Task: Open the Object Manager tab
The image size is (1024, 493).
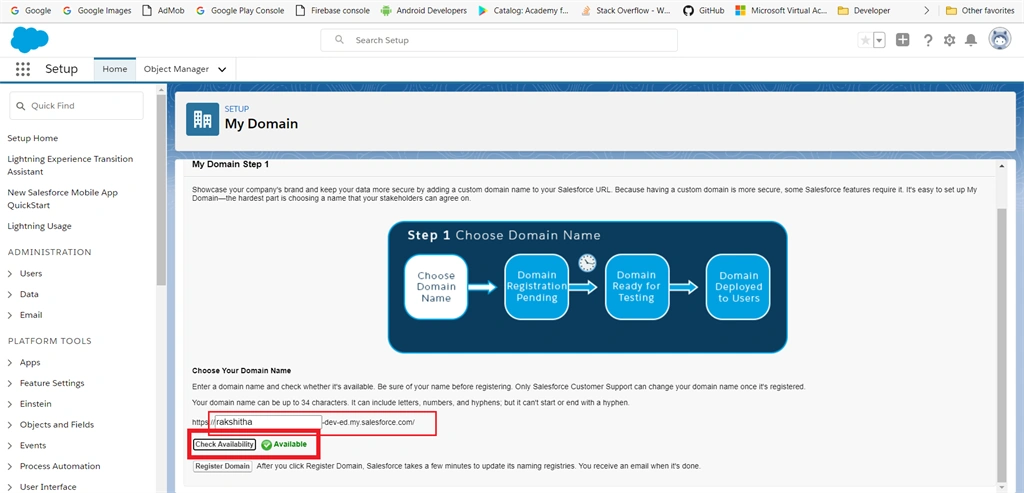Action: click(x=176, y=69)
